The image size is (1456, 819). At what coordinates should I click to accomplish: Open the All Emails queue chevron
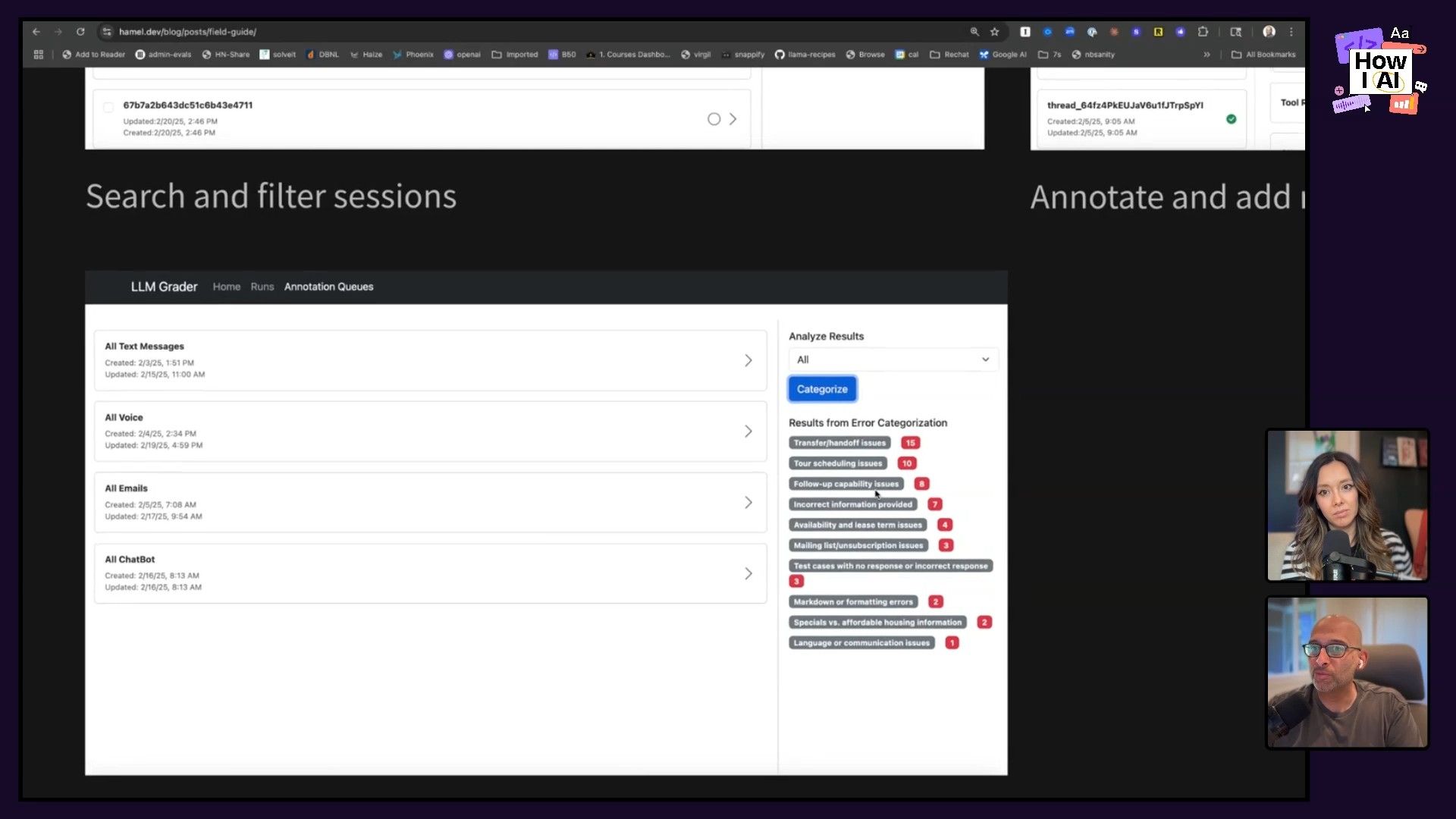(748, 503)
